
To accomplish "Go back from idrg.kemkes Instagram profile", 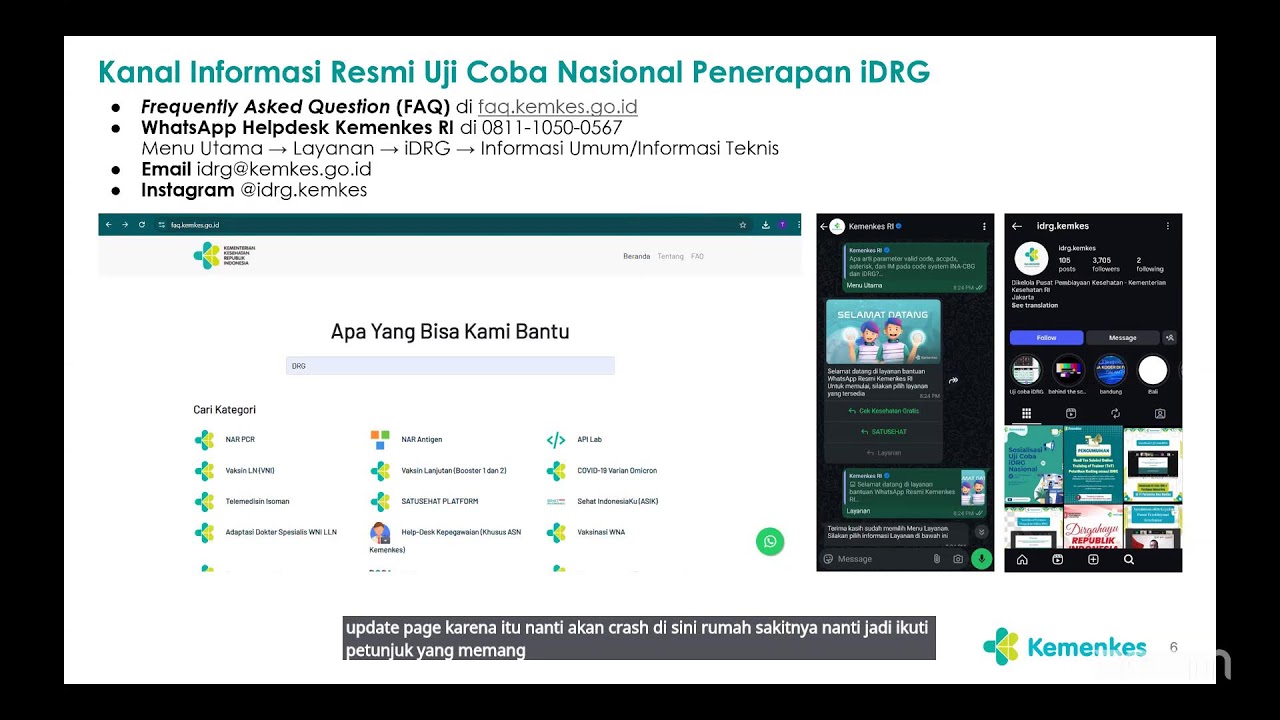I will (1017, 226).
